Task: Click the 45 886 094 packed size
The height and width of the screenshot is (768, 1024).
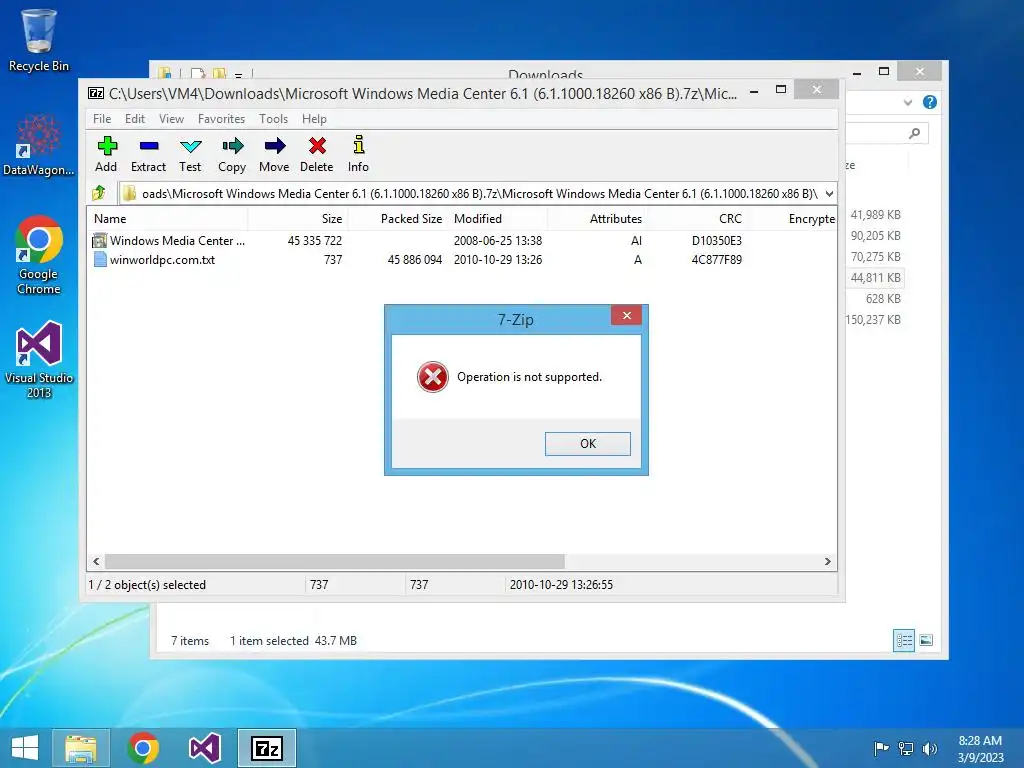Action: [x=415, y=259]
